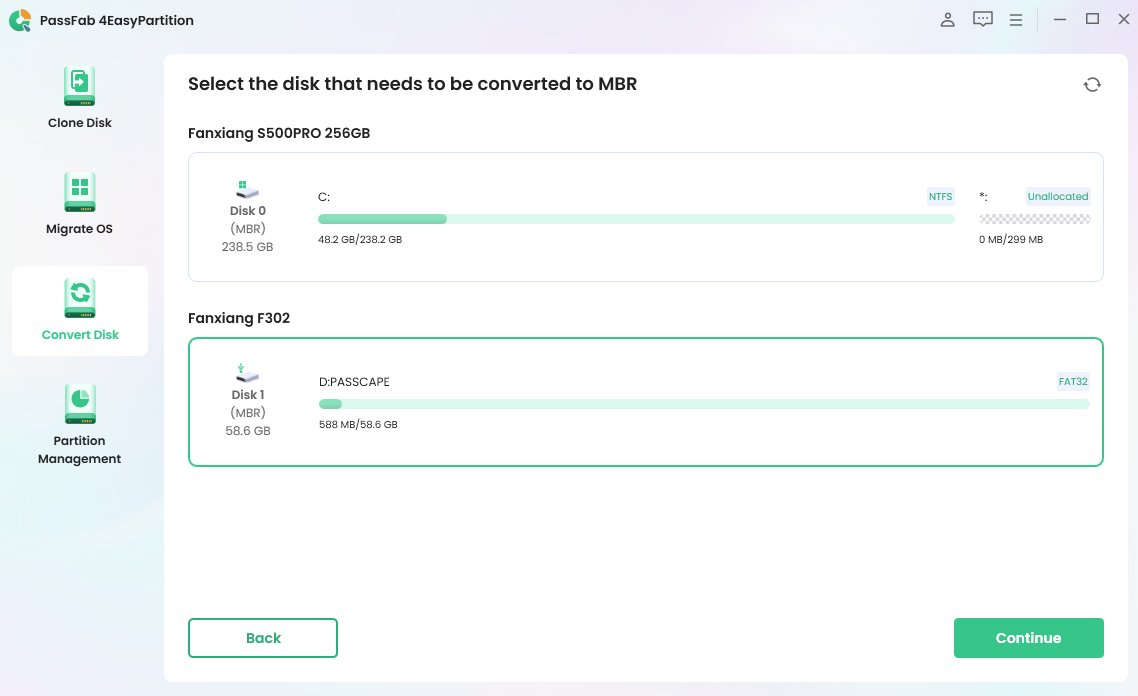Click the D:PASSCAPE partition usage bar
This screenshot has width=1138, height=696.
703,404
